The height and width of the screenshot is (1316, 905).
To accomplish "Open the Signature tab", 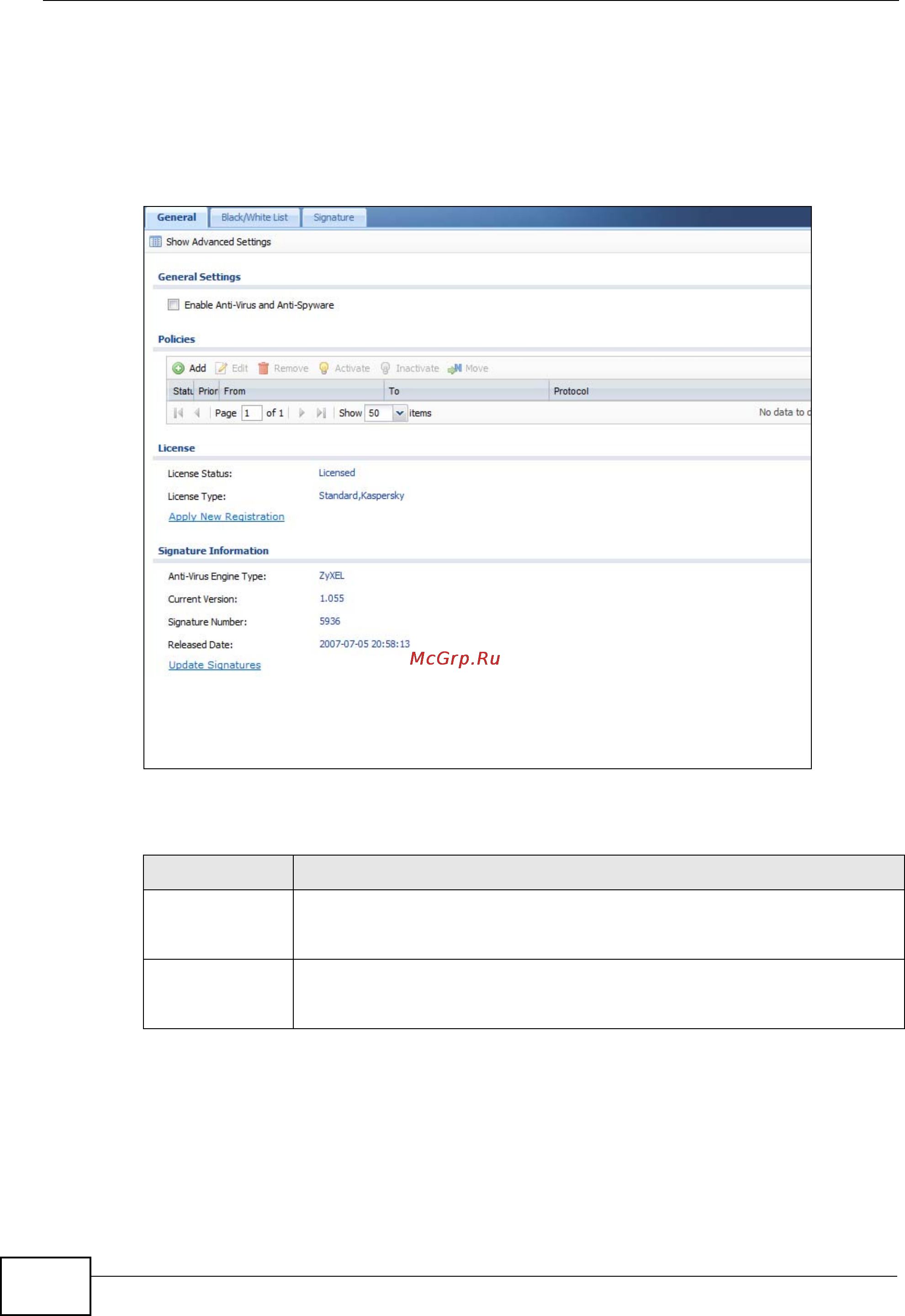I will (x=333, y=218).
